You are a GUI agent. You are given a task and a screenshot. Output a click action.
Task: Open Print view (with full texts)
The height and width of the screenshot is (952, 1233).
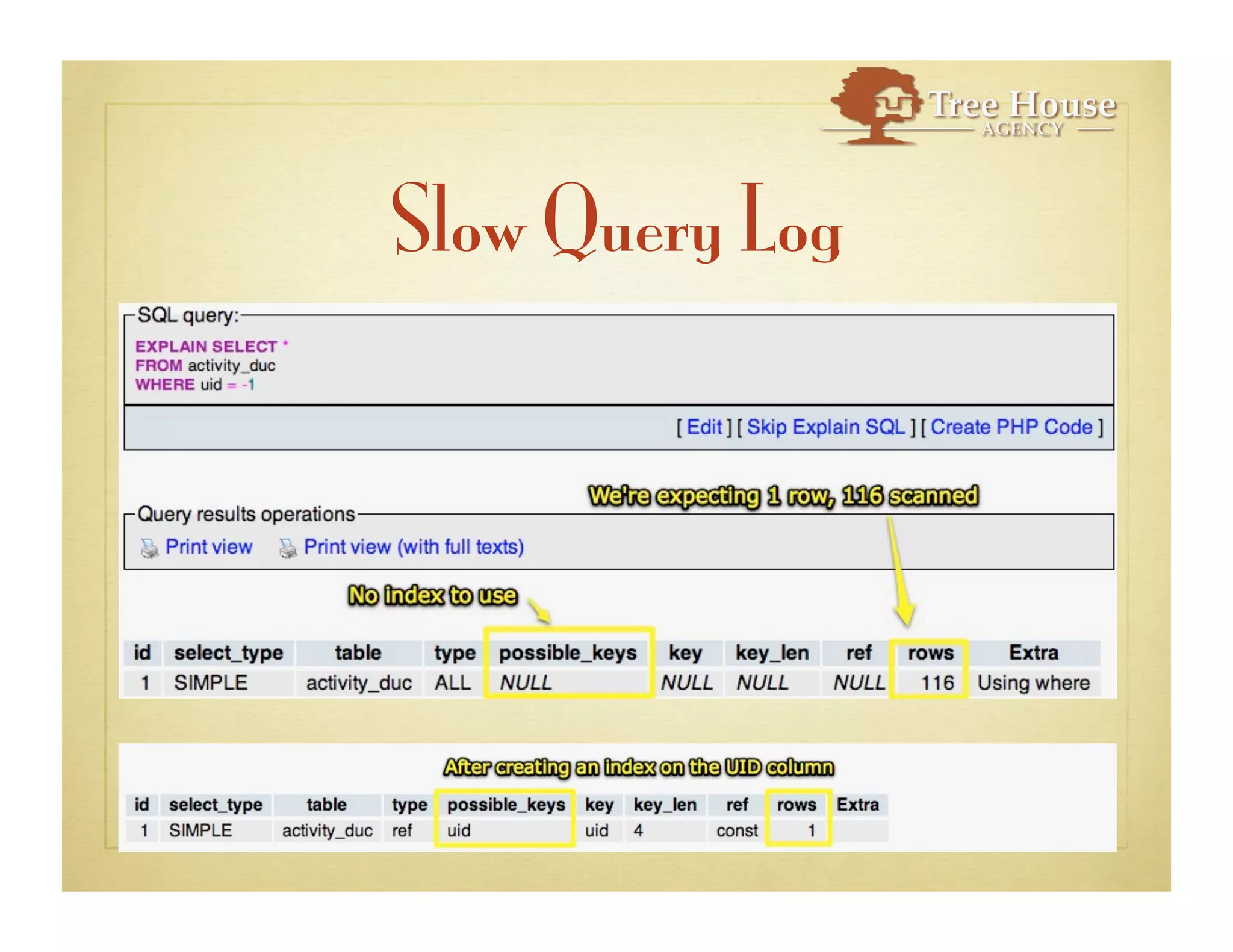pyautogui.click(x=414, y=546)
